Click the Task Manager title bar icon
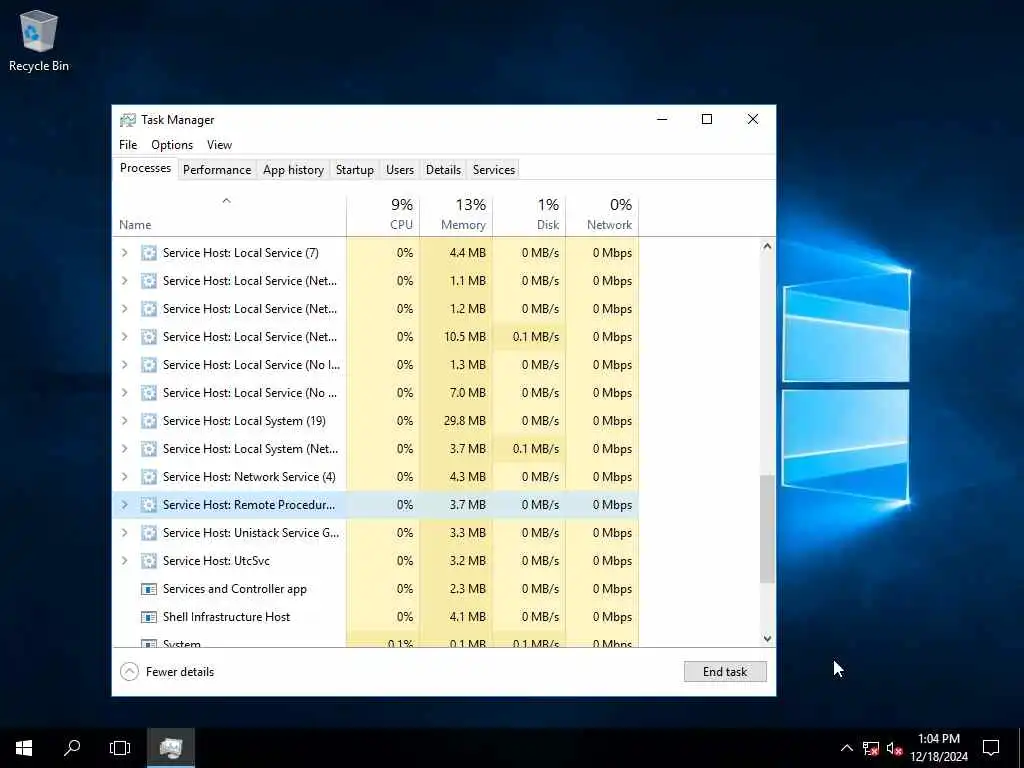 pos(127,120)
